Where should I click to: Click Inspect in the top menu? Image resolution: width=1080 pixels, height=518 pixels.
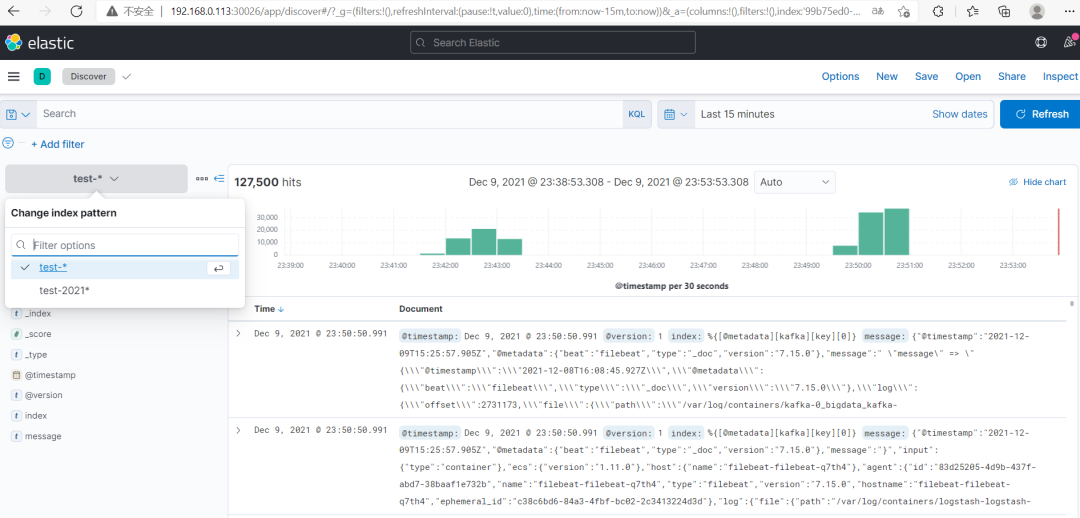click(x=1060, y=76)
